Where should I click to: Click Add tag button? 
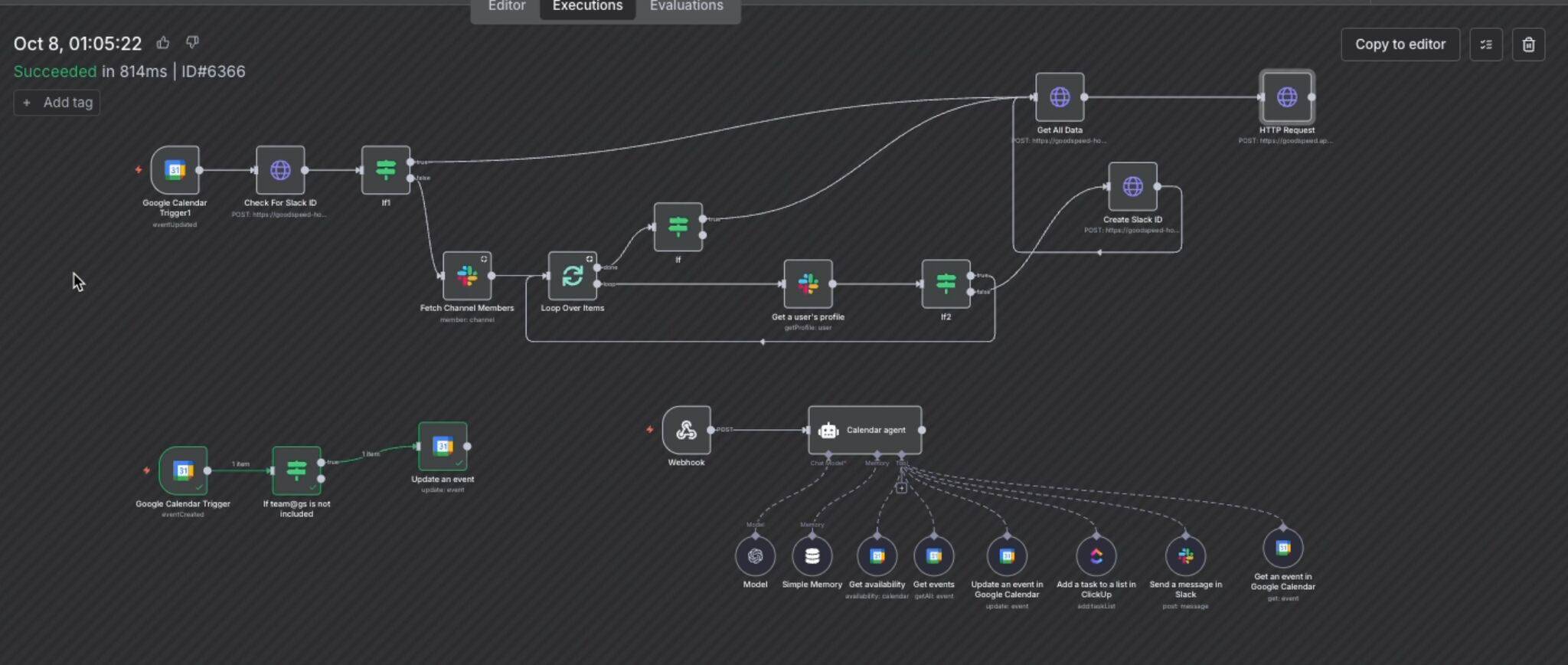[x=57, y=103]
